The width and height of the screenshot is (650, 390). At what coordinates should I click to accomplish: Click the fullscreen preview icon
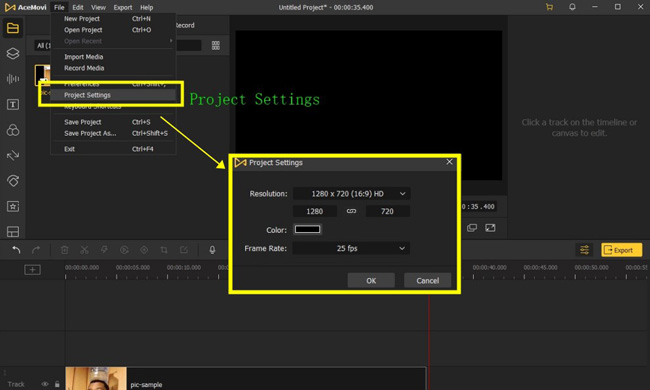(x=490, y=228)
